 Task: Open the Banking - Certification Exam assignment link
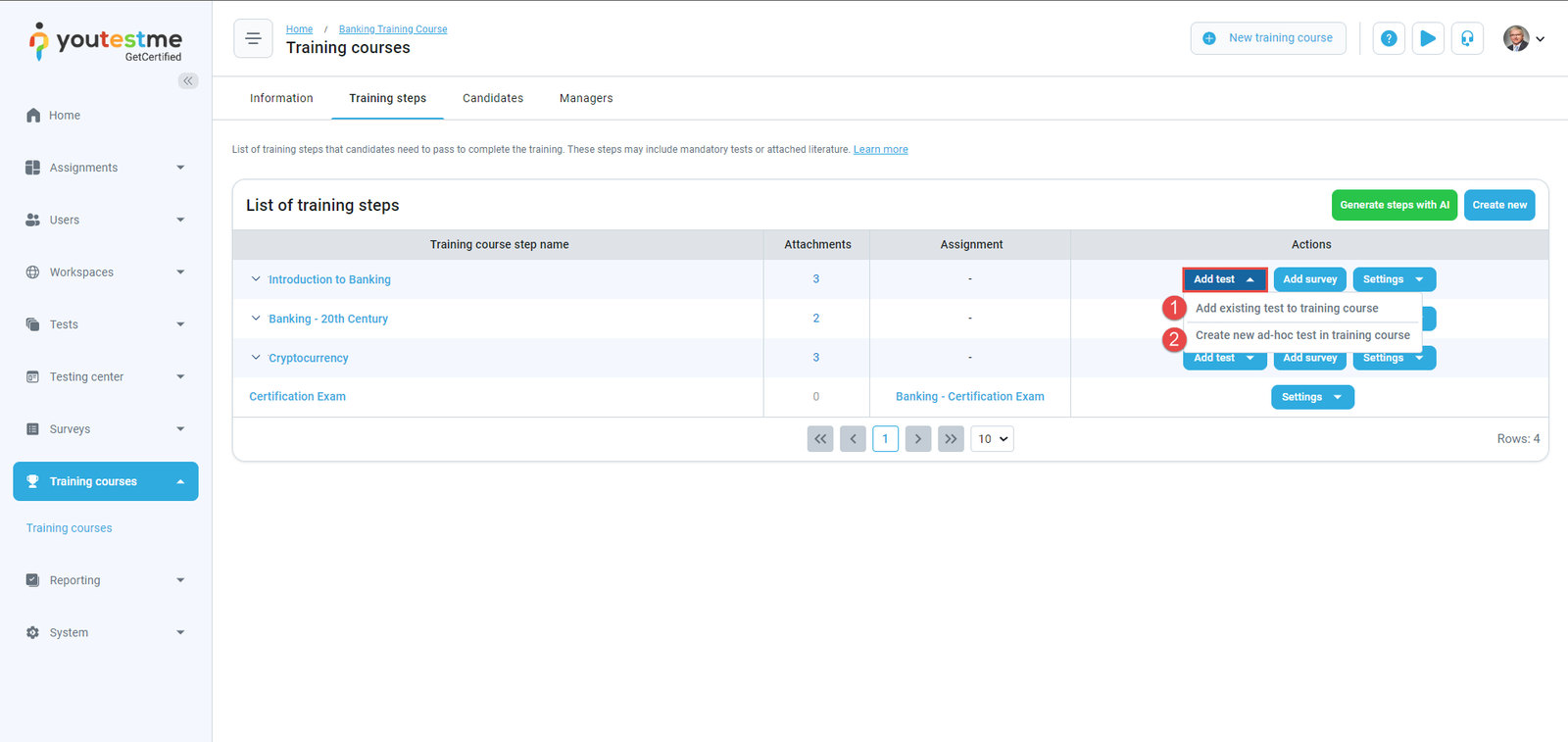970,397
